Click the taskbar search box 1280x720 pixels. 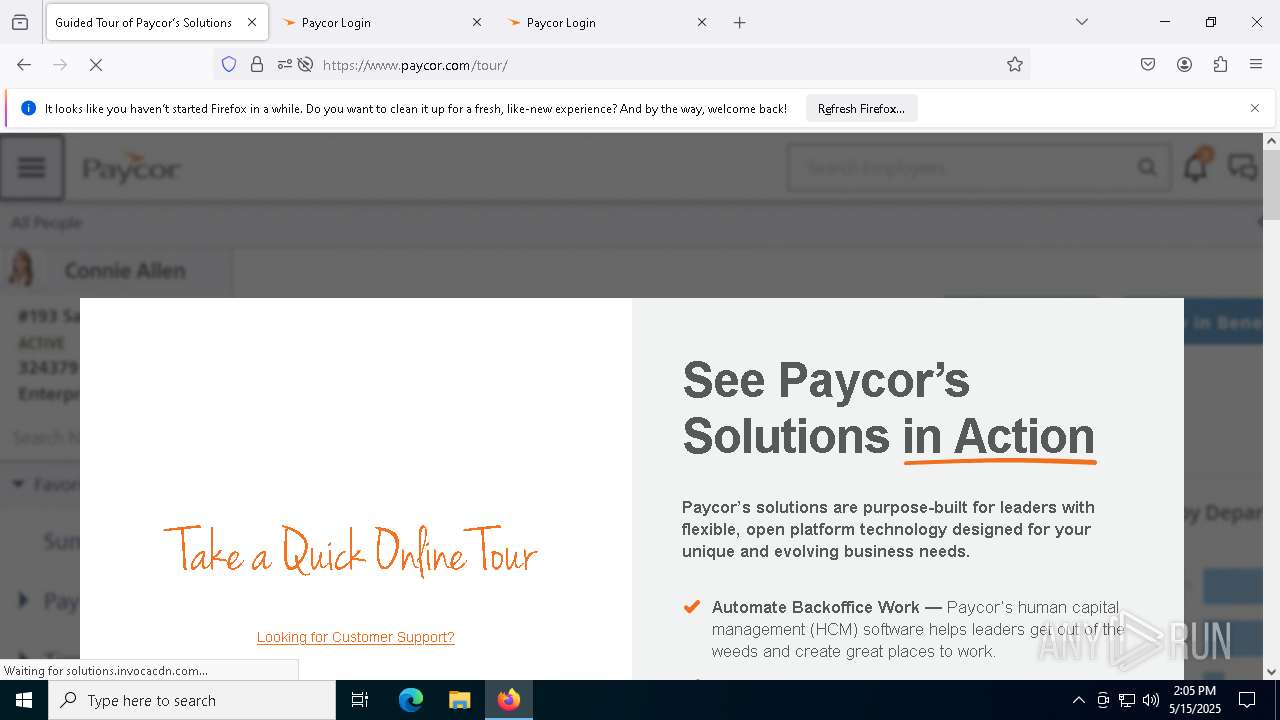coord(192,700)
